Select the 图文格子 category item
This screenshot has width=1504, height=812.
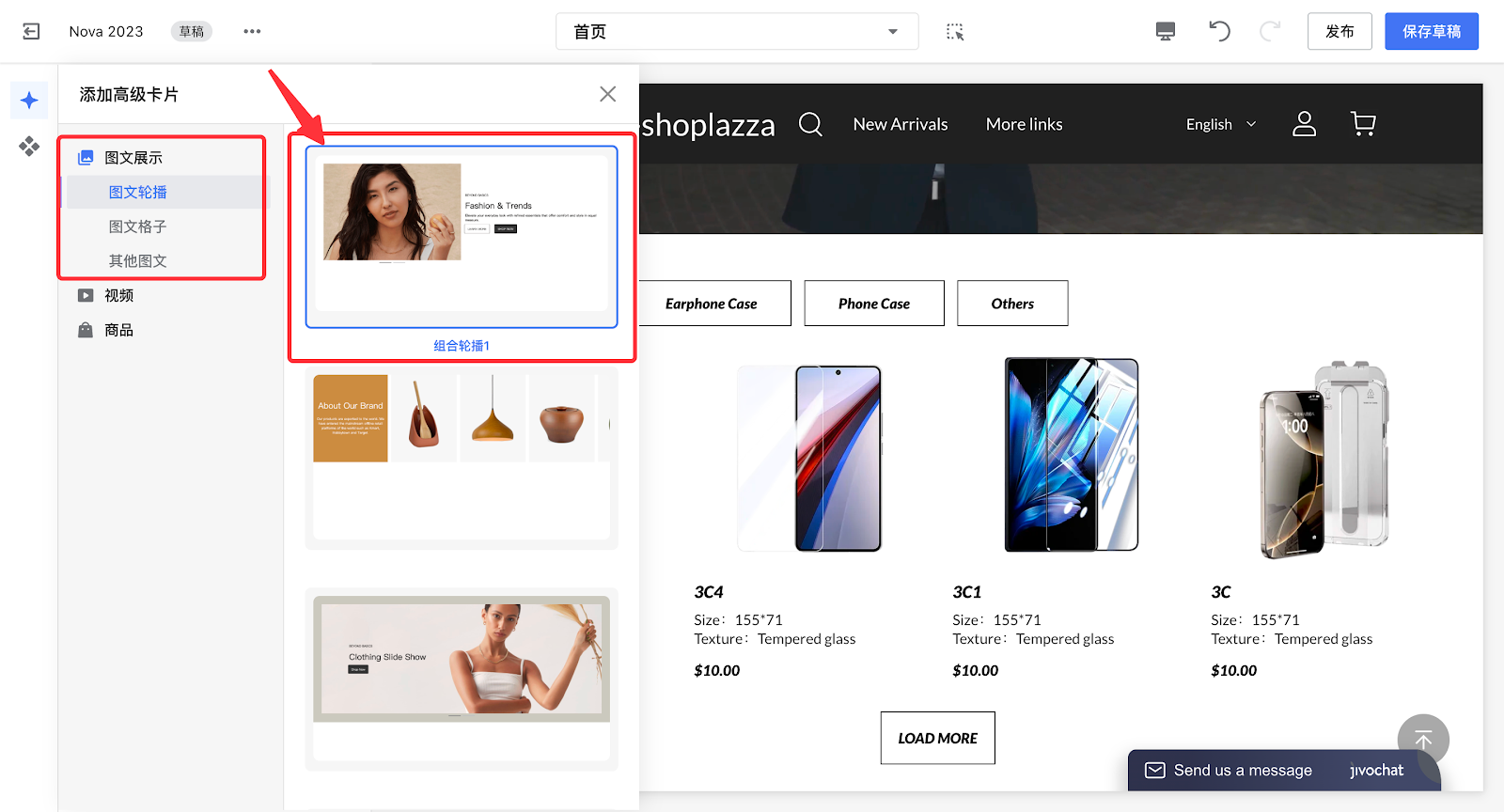(138, 226)
